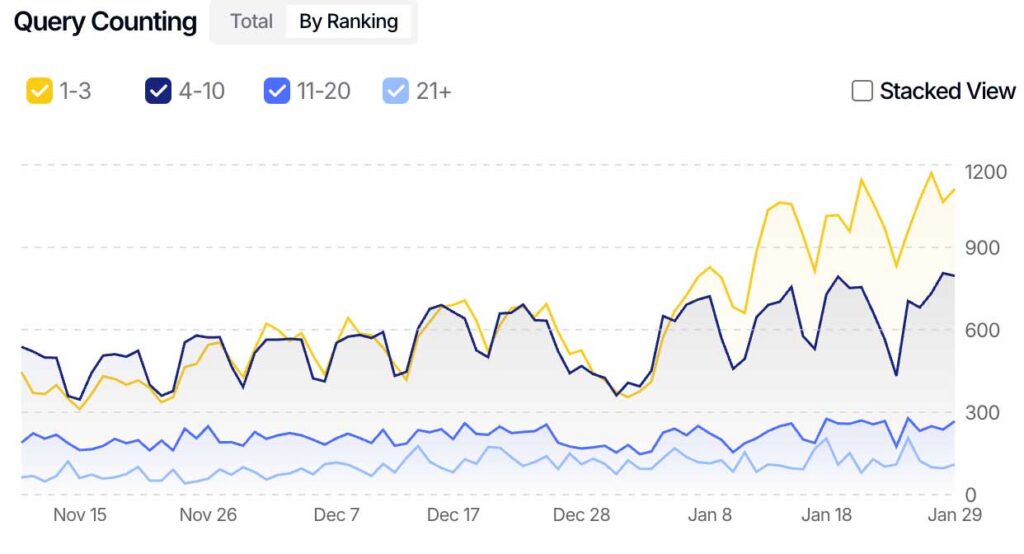Switch to the Total tab

(251, 21)
